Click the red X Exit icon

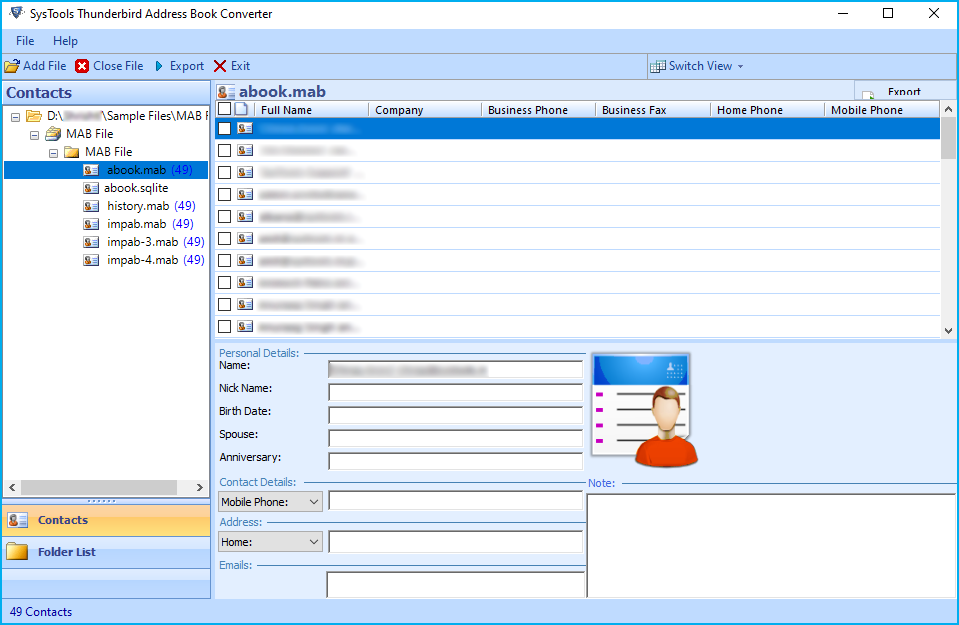pyautogui.click(x=220, y=66)
